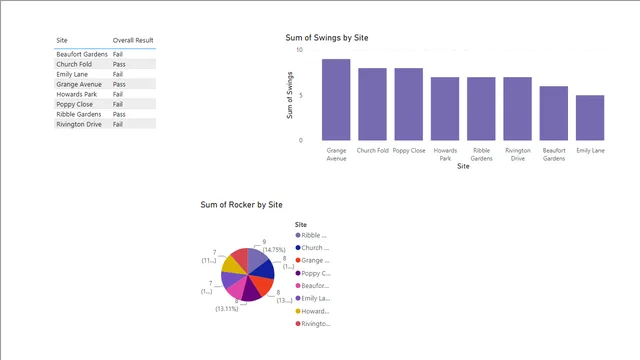The width and height of the screenshot is (640, 360).
Task: Click the Pass result for Church Fold
Action: (119, 64)
